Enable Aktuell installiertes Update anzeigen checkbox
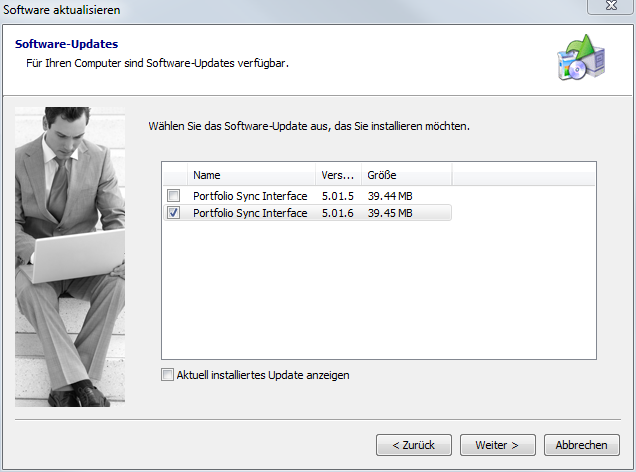This screenshot has width=636, height=472. tap(167, 375)
